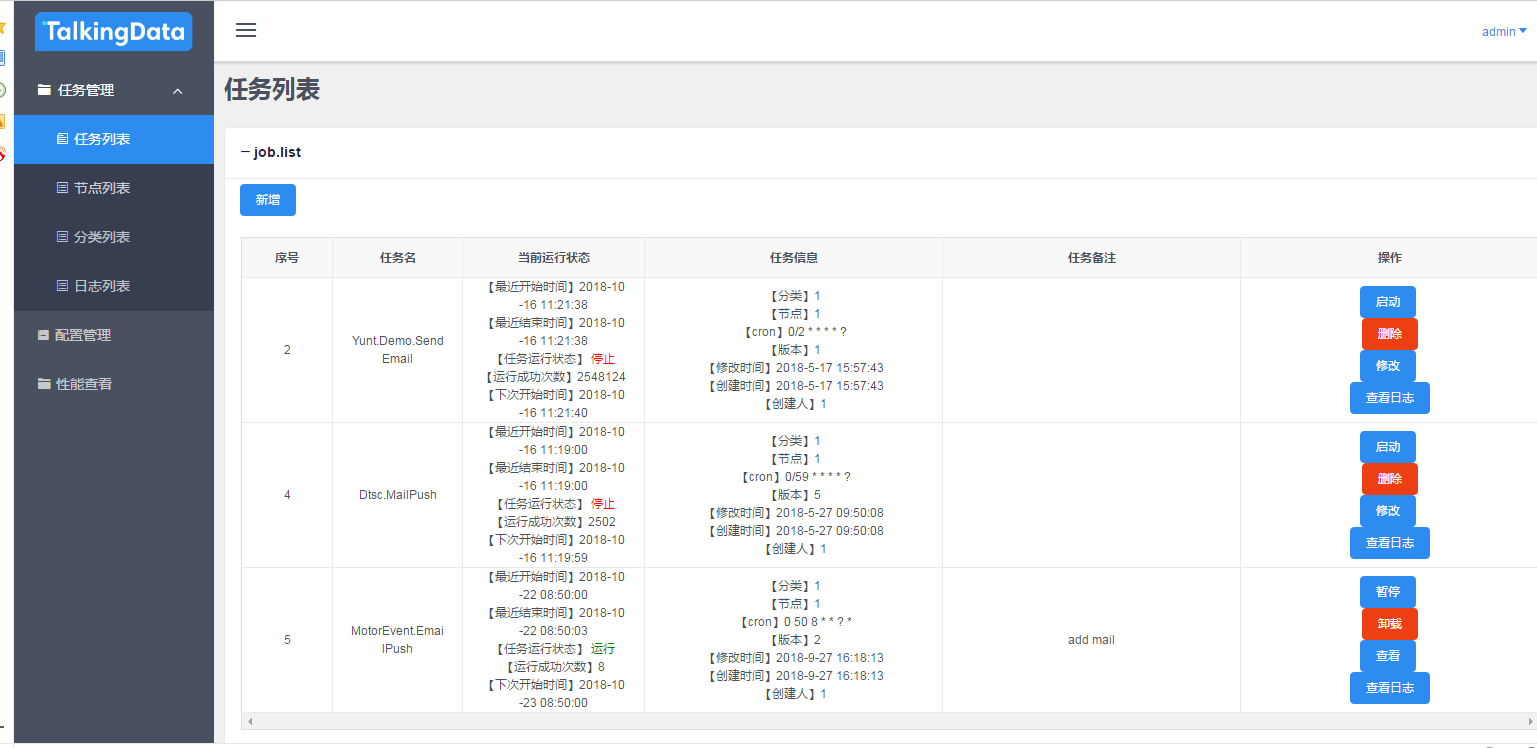Click the 序号 column header

tap(287, 258)
